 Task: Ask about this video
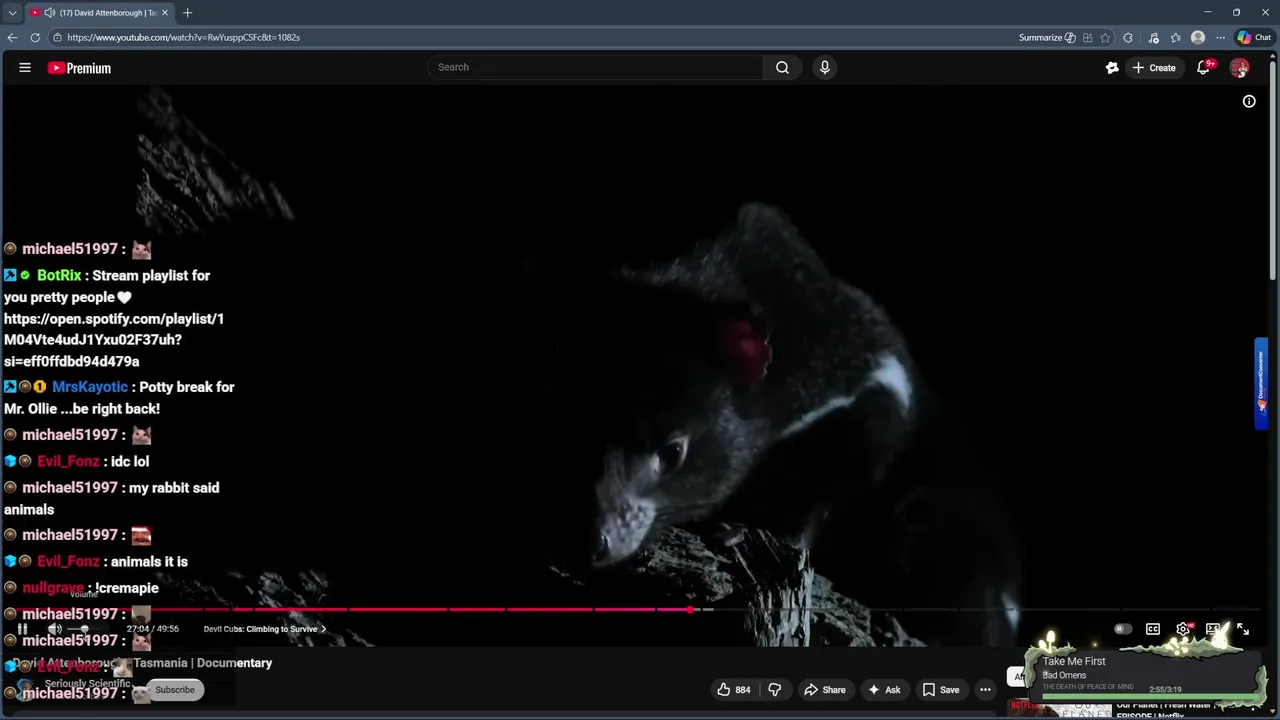point(884,689)
